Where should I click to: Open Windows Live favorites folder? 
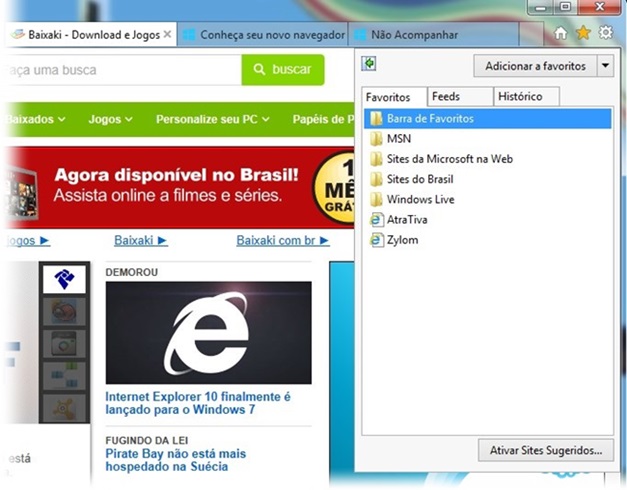pos(488,199)
